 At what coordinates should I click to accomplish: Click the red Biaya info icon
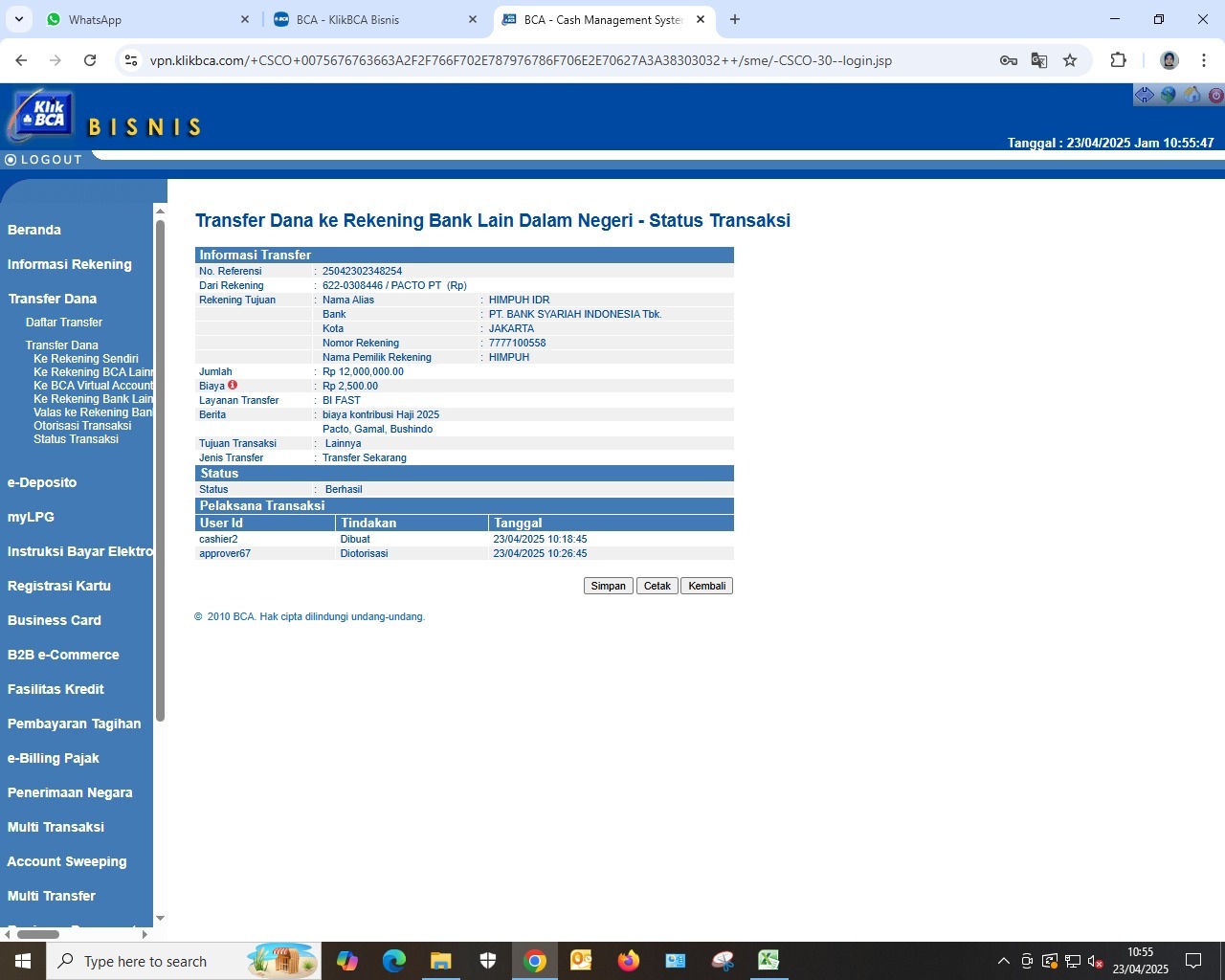pos(233,385)
